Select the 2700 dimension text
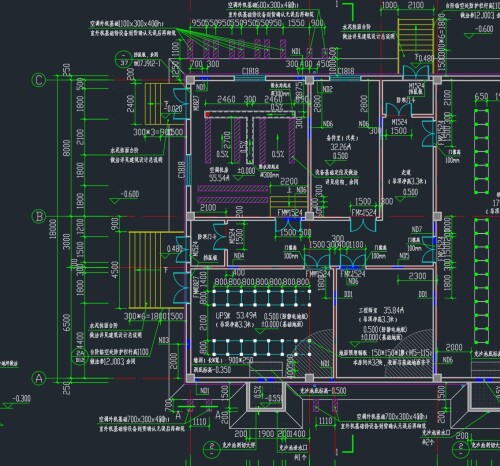The width and height of the screenshot is (500, 466). tap(226, 140)
